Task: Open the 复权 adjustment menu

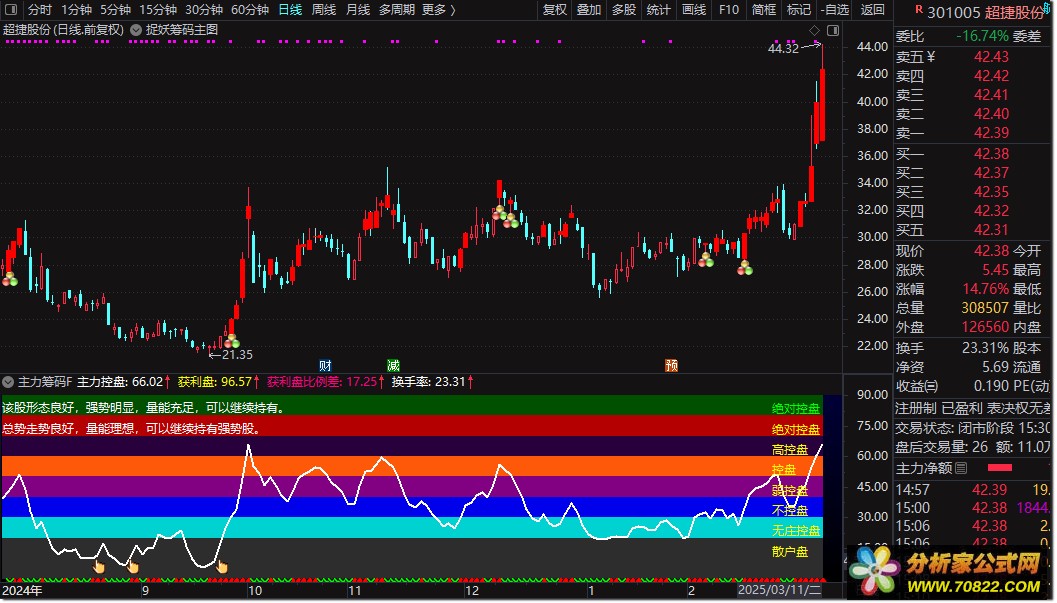Action: coord(555,9)
